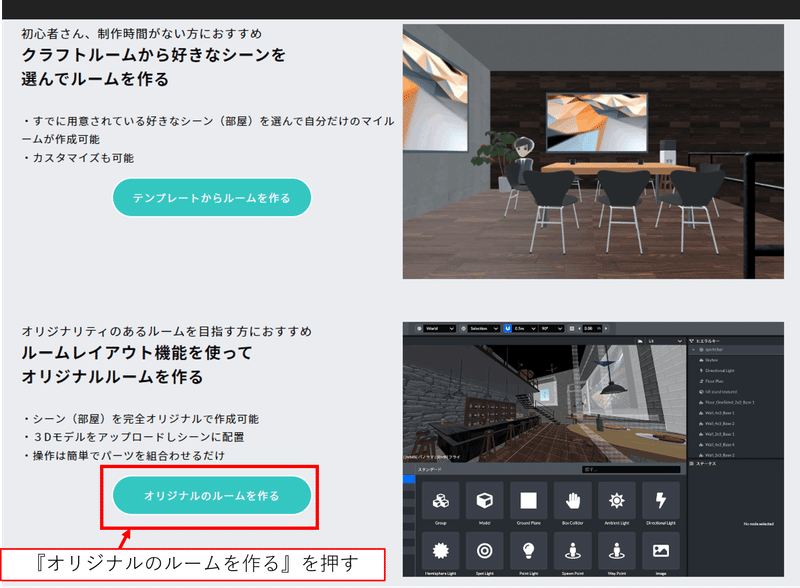Select Floor Plan in the hierarchy
The width and height of the screenshot is (800, 588).
coord(712,381)
